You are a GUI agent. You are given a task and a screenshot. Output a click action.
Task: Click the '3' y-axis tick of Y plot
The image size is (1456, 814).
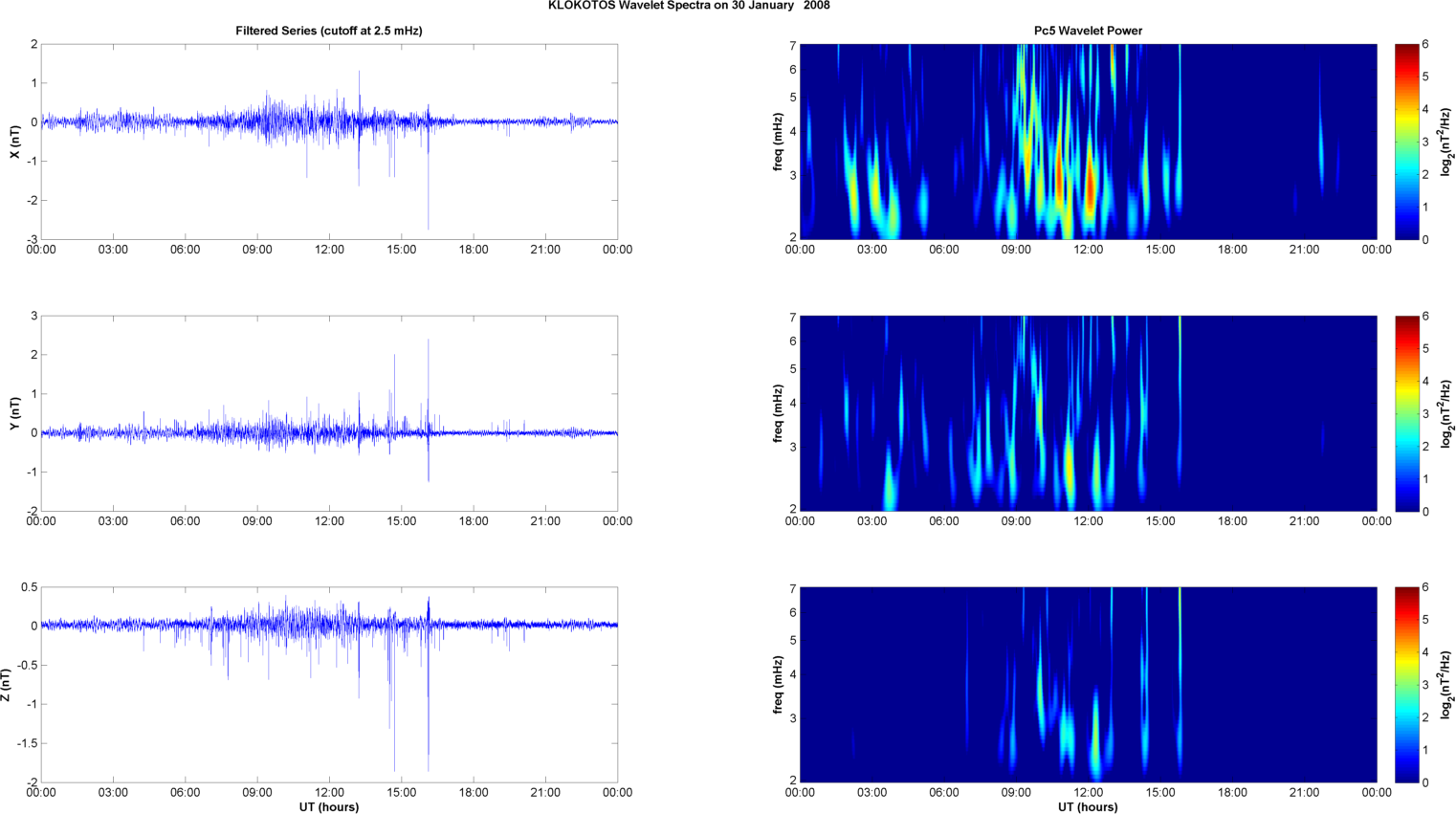[34, 316]
